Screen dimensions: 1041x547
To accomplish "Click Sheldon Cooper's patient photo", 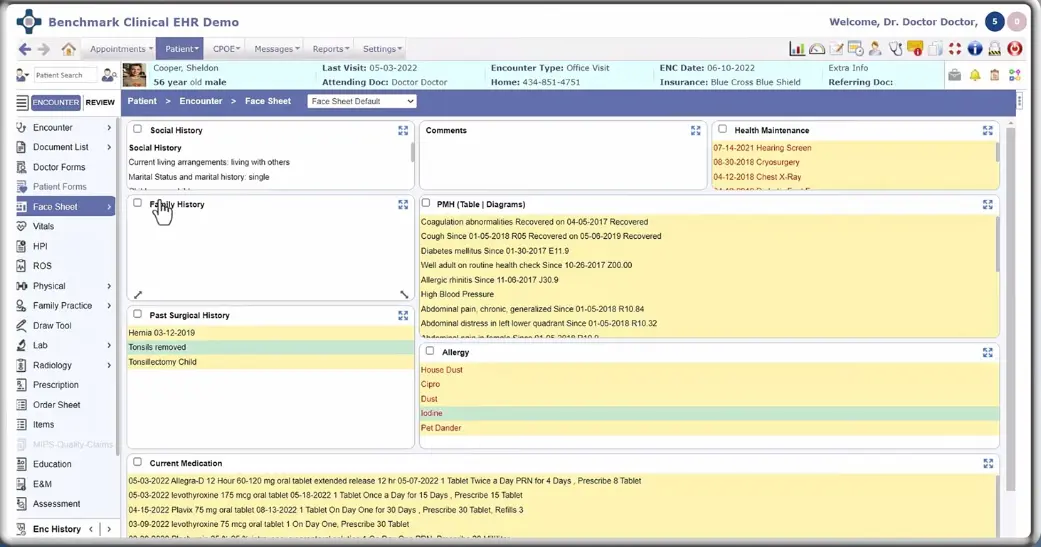I will (x=134, y=75).
